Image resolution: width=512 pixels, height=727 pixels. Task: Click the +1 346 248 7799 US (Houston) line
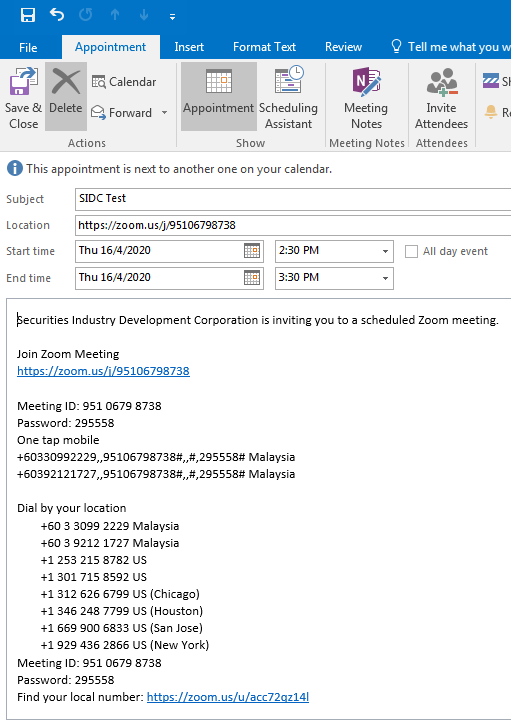(122, 611)
